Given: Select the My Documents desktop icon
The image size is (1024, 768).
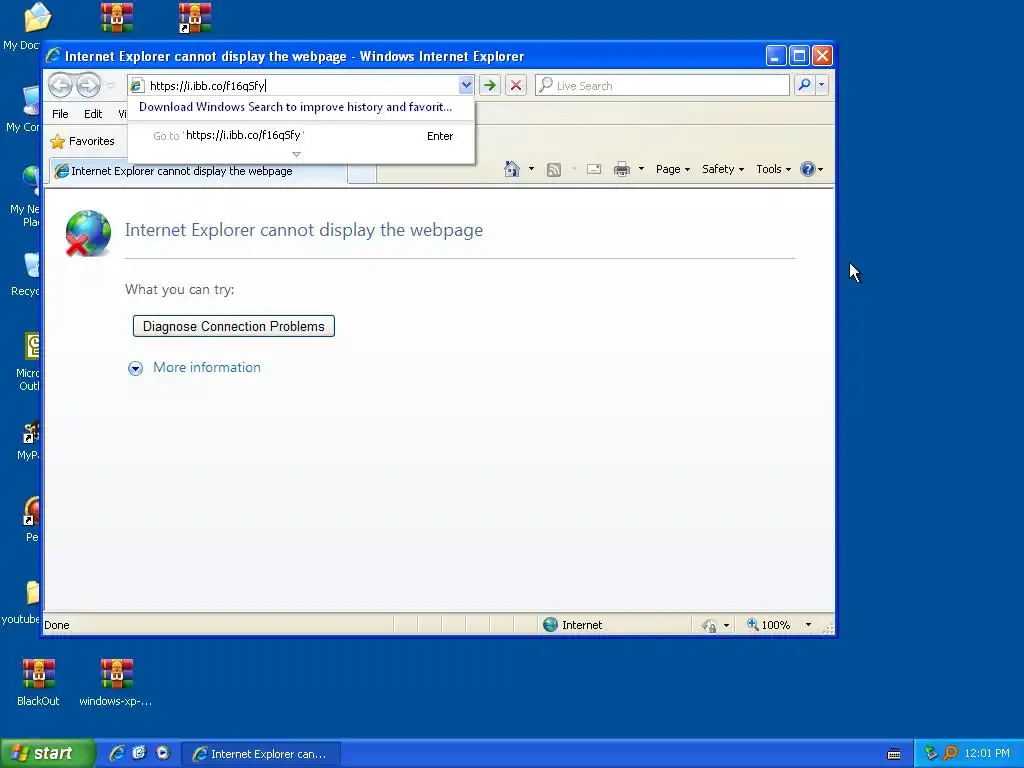Looking at the screenshot, I should coord(21,26).
